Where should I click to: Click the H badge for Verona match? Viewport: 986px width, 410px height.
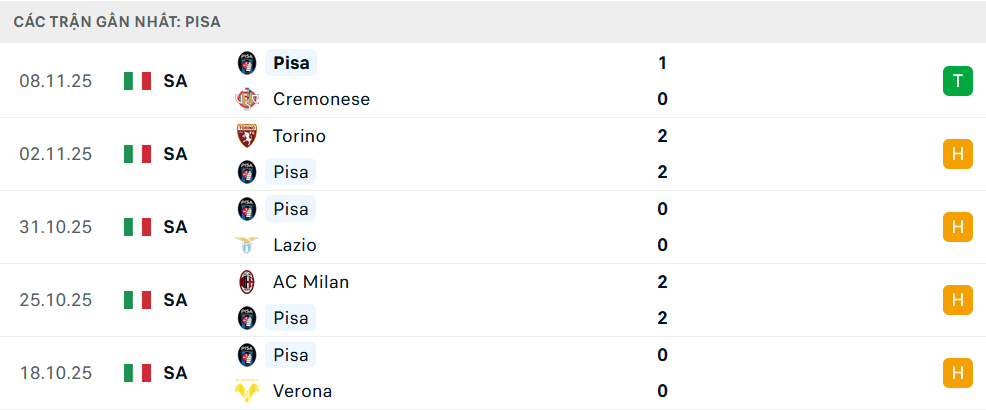(x=957, y=373)
